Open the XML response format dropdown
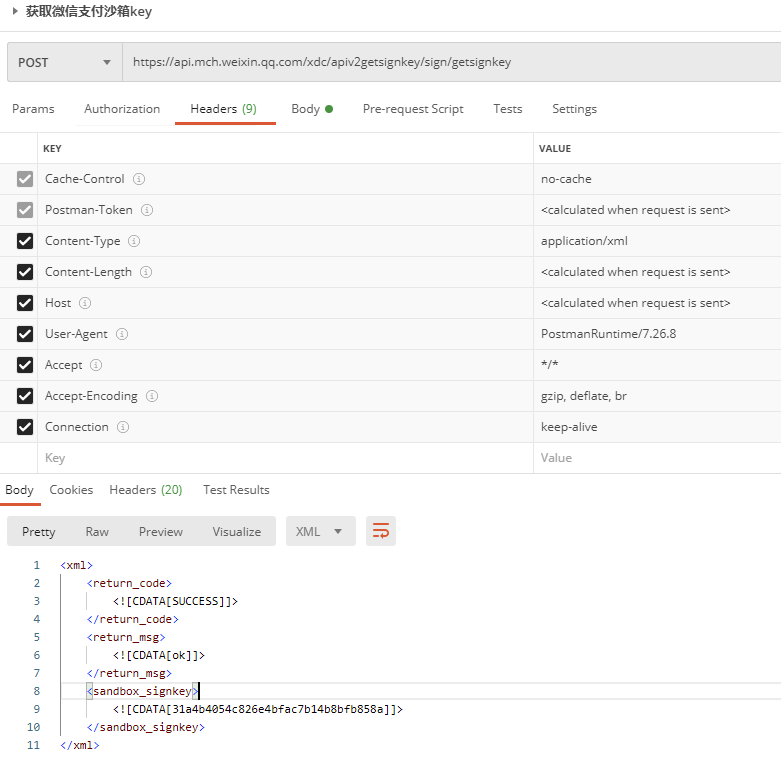781x783 pixels. click(x=321, y=531)
